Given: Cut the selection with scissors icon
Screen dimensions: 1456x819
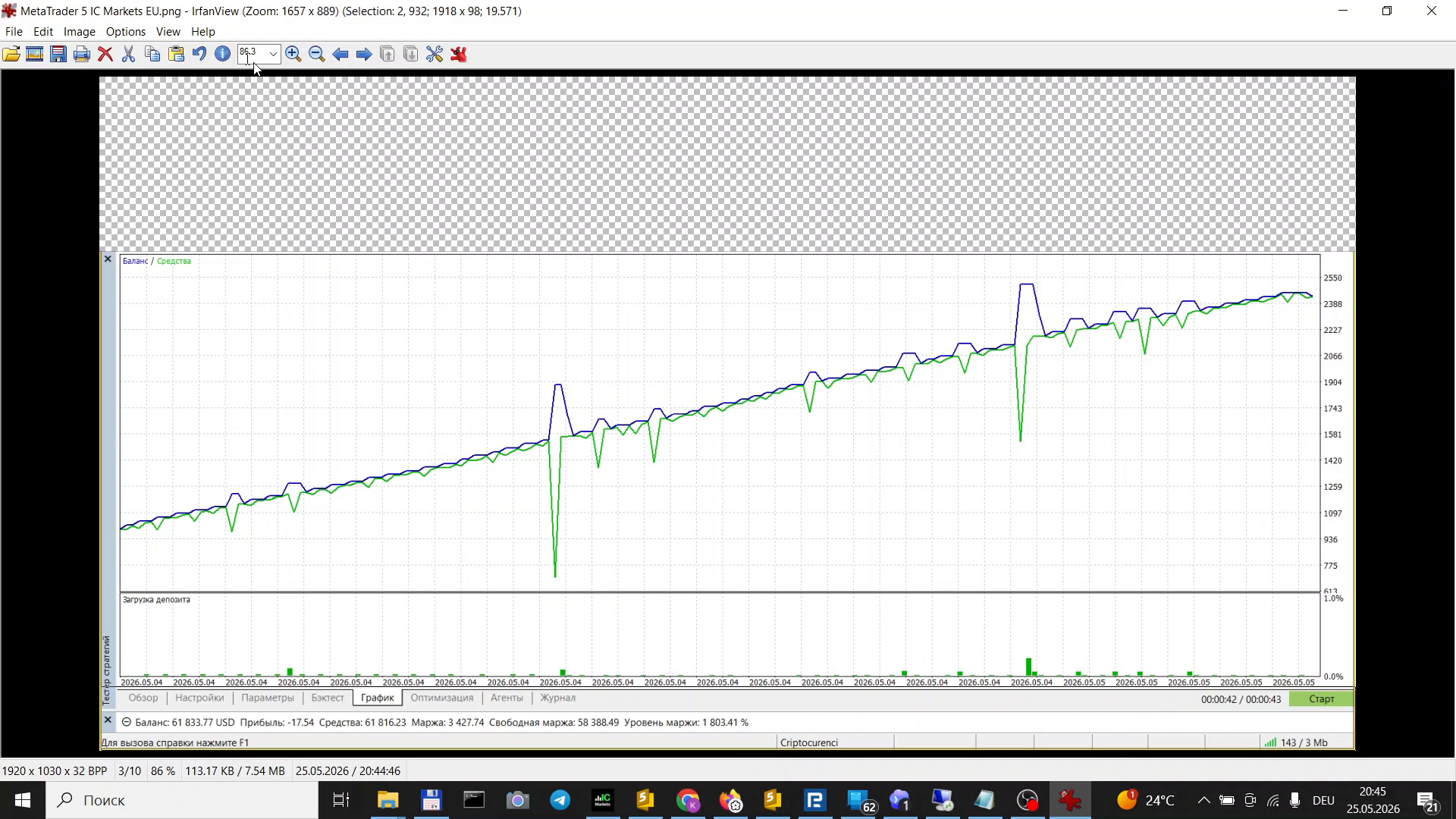Looking at the screenshot, I should 128,54.
